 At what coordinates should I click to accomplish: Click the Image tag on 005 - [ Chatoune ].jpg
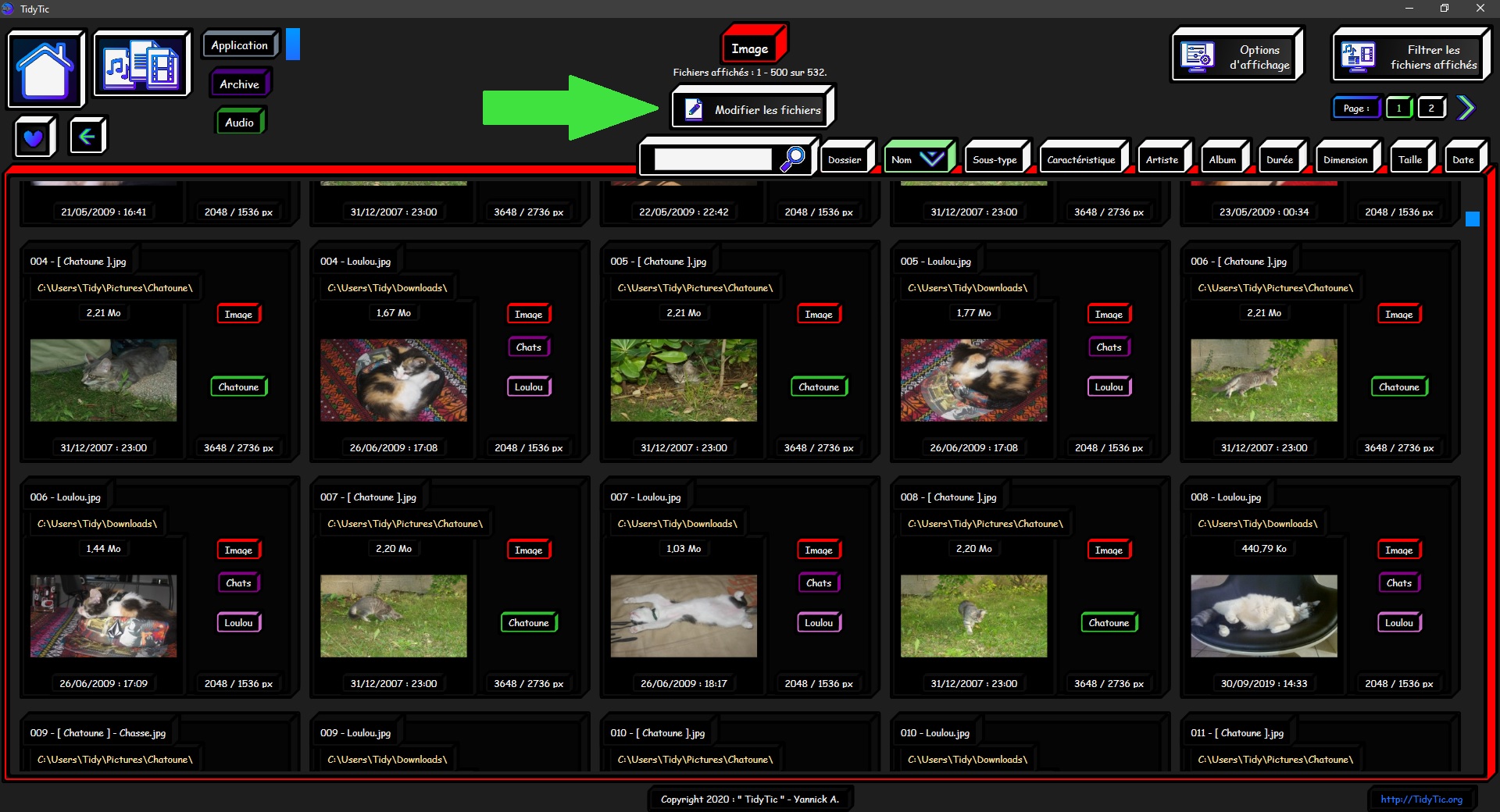coord(819,314)
